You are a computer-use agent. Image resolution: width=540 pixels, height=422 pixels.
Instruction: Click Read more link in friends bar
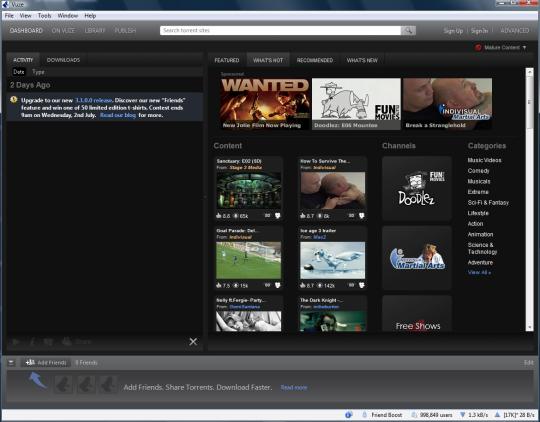(x=294, y=388)
